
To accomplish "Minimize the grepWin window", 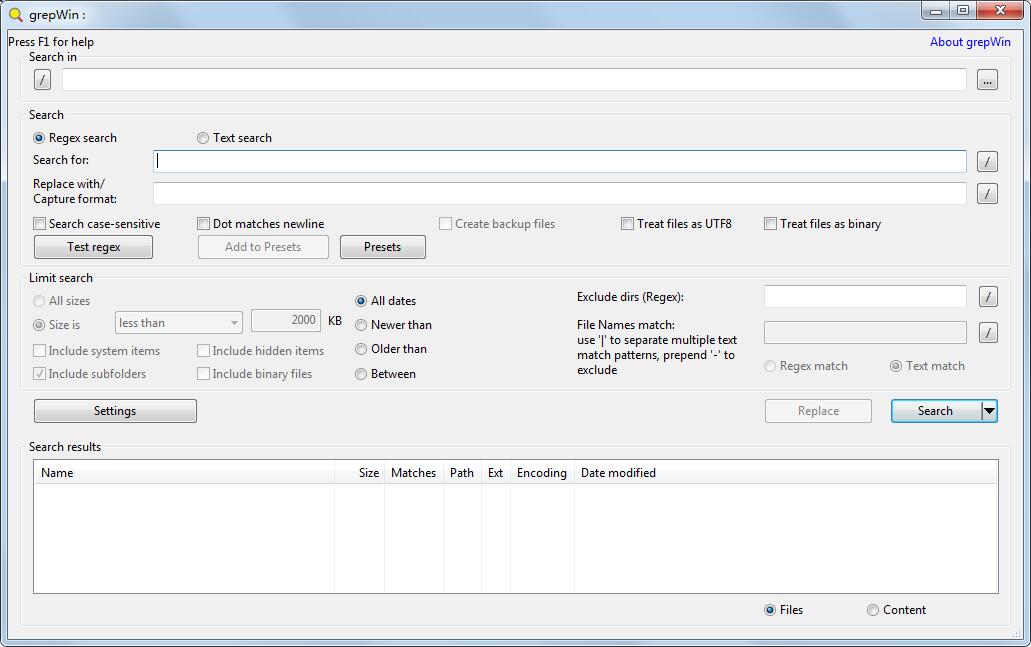I will [x=936, y=11].
